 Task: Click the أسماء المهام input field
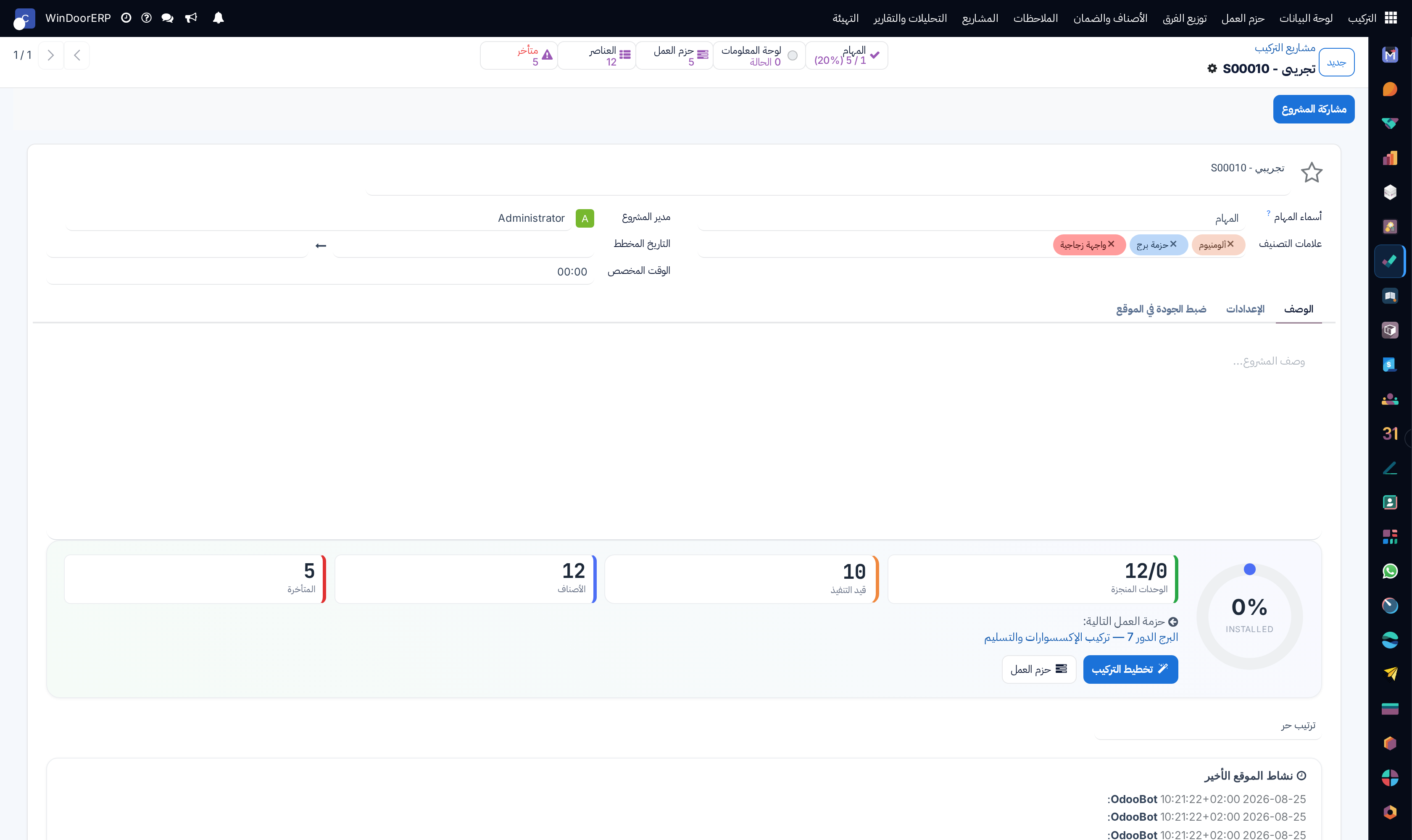pos(971,218)
